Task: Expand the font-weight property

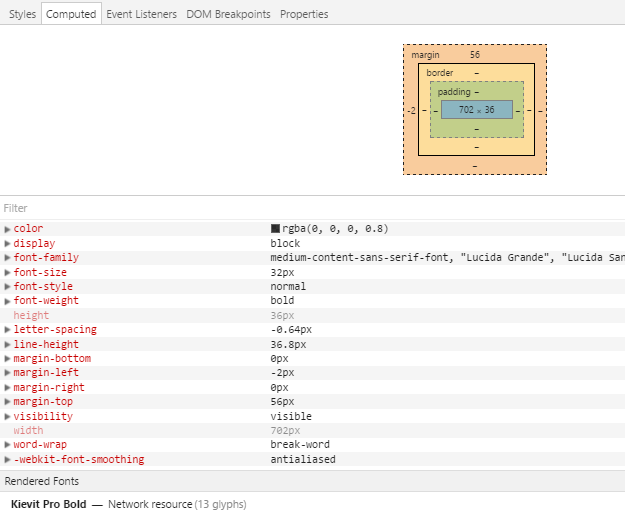Action: click(8, 301)
